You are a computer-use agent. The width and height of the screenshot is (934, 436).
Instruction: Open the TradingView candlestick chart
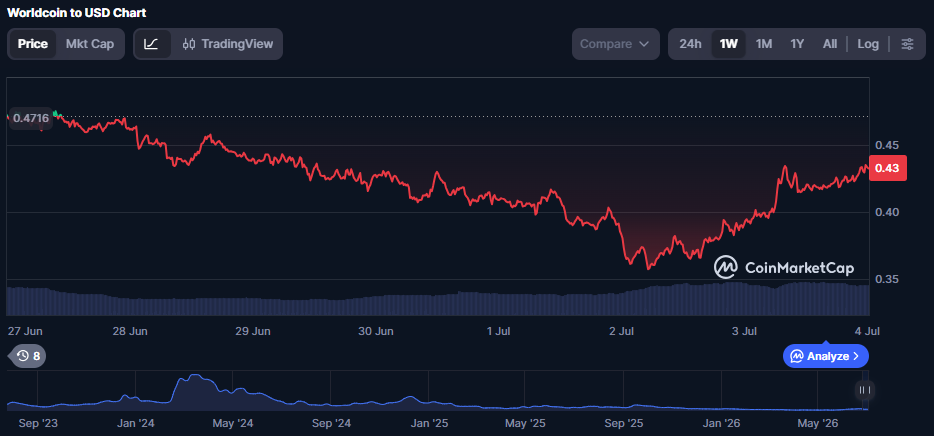pyautogui.click(x=228, y=44)
